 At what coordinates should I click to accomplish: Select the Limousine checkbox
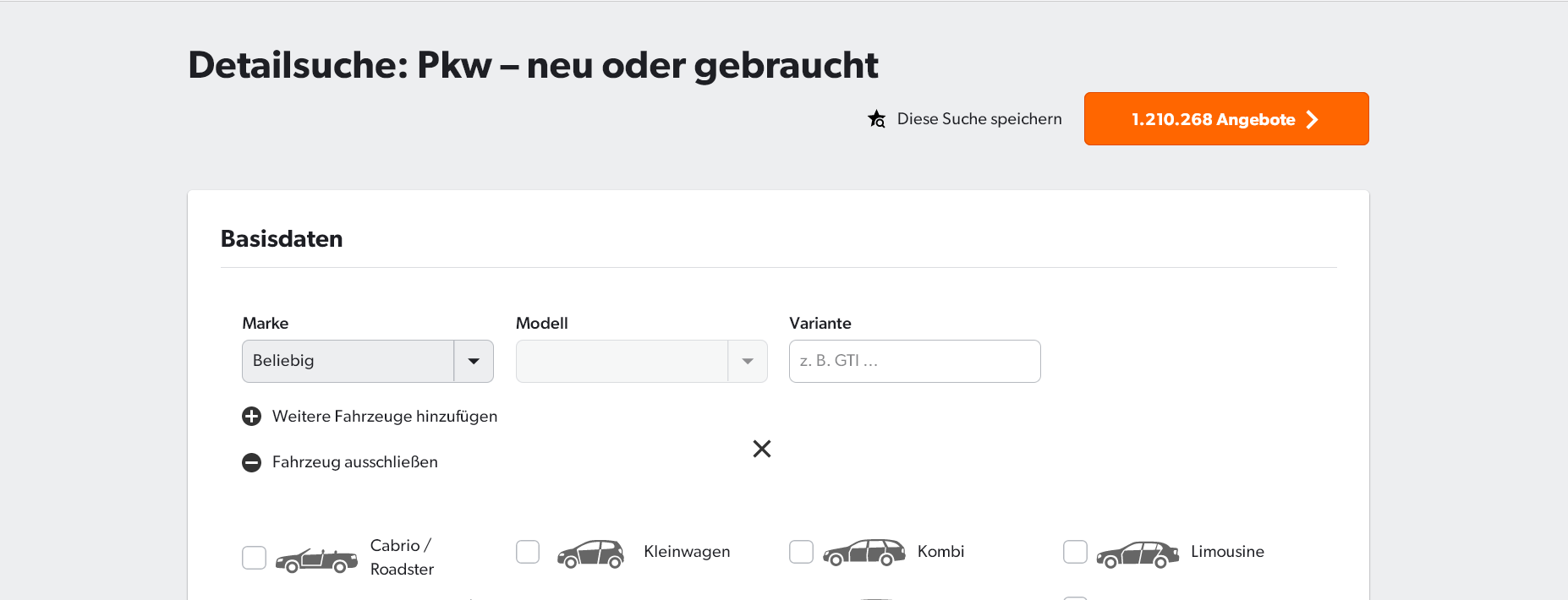pyautogui.click(x=1075, y=552)
